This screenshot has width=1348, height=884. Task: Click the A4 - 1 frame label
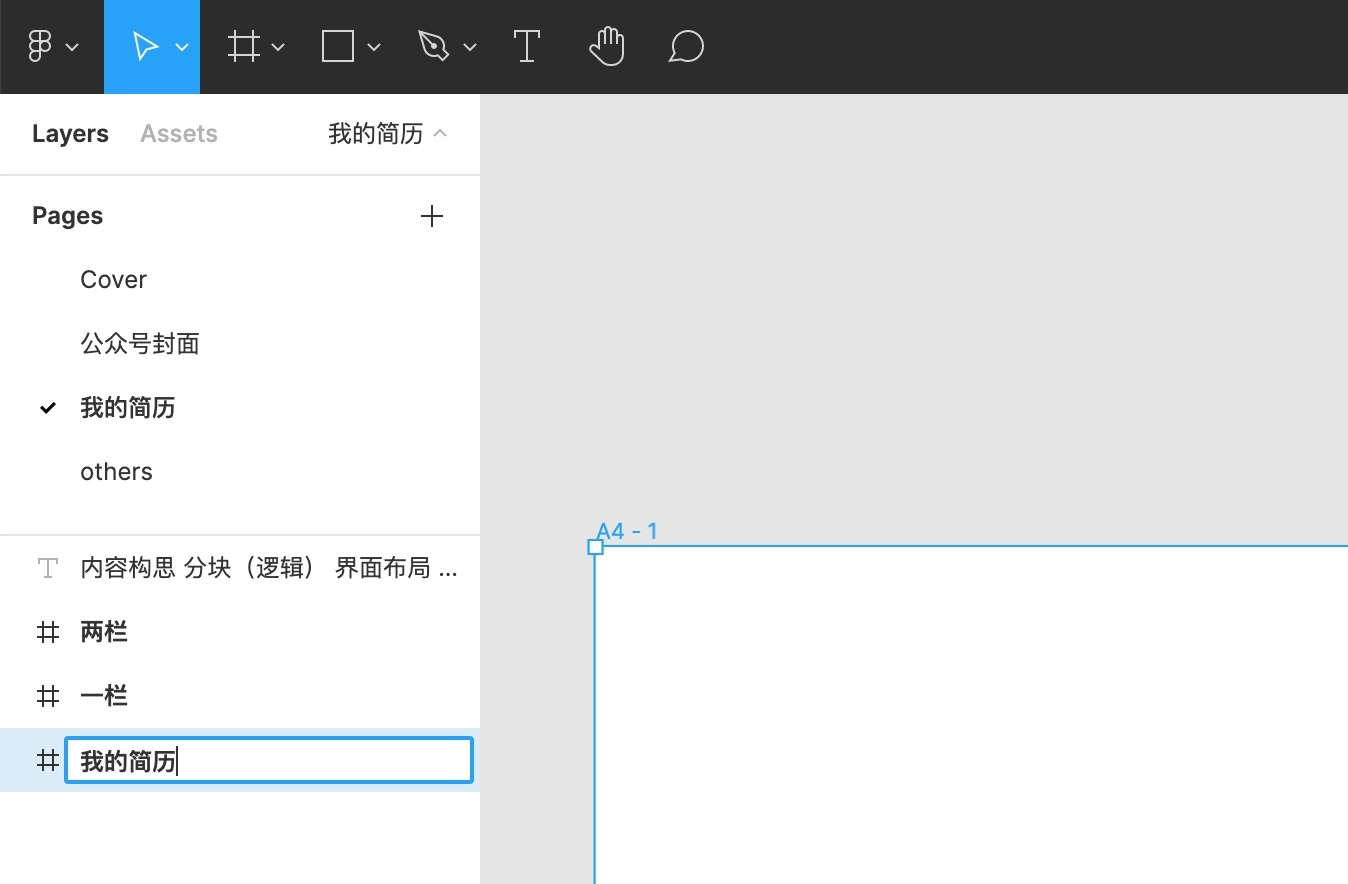pyautogui.click(x=627, y=530)
